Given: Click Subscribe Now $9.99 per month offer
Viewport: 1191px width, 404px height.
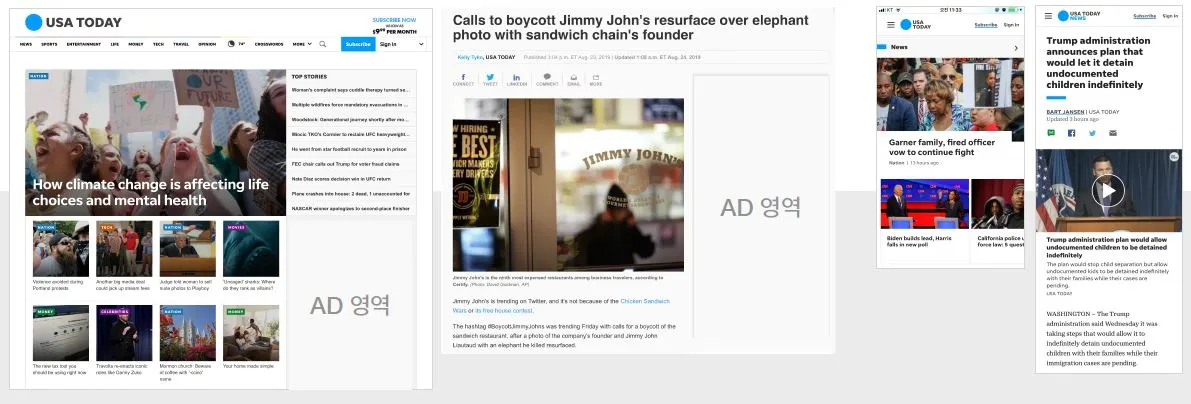Looking at the screenshot, I should click(x=394, y=25).
